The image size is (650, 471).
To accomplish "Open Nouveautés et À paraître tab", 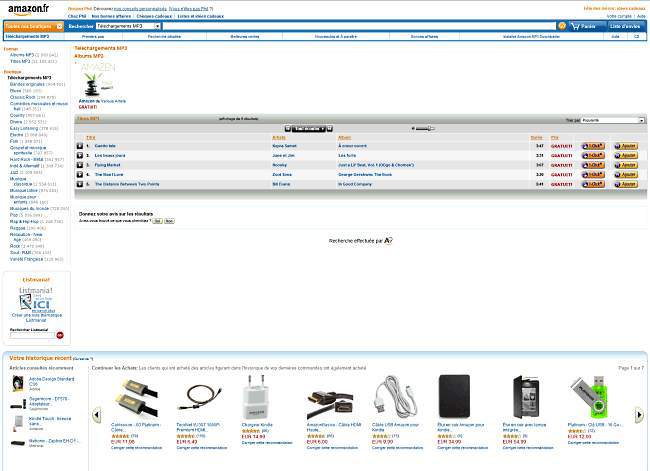I will coord(335,36).
